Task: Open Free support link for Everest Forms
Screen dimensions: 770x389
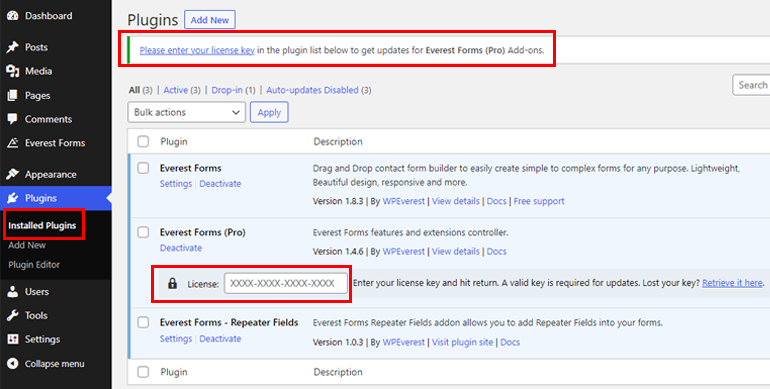Action: coord(539,201)
